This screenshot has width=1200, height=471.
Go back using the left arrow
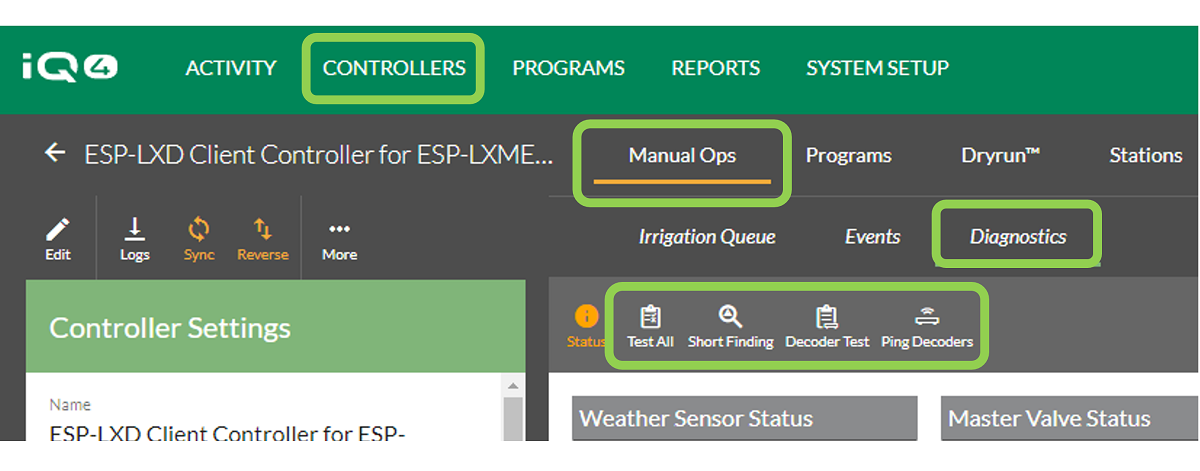(55, 153)
